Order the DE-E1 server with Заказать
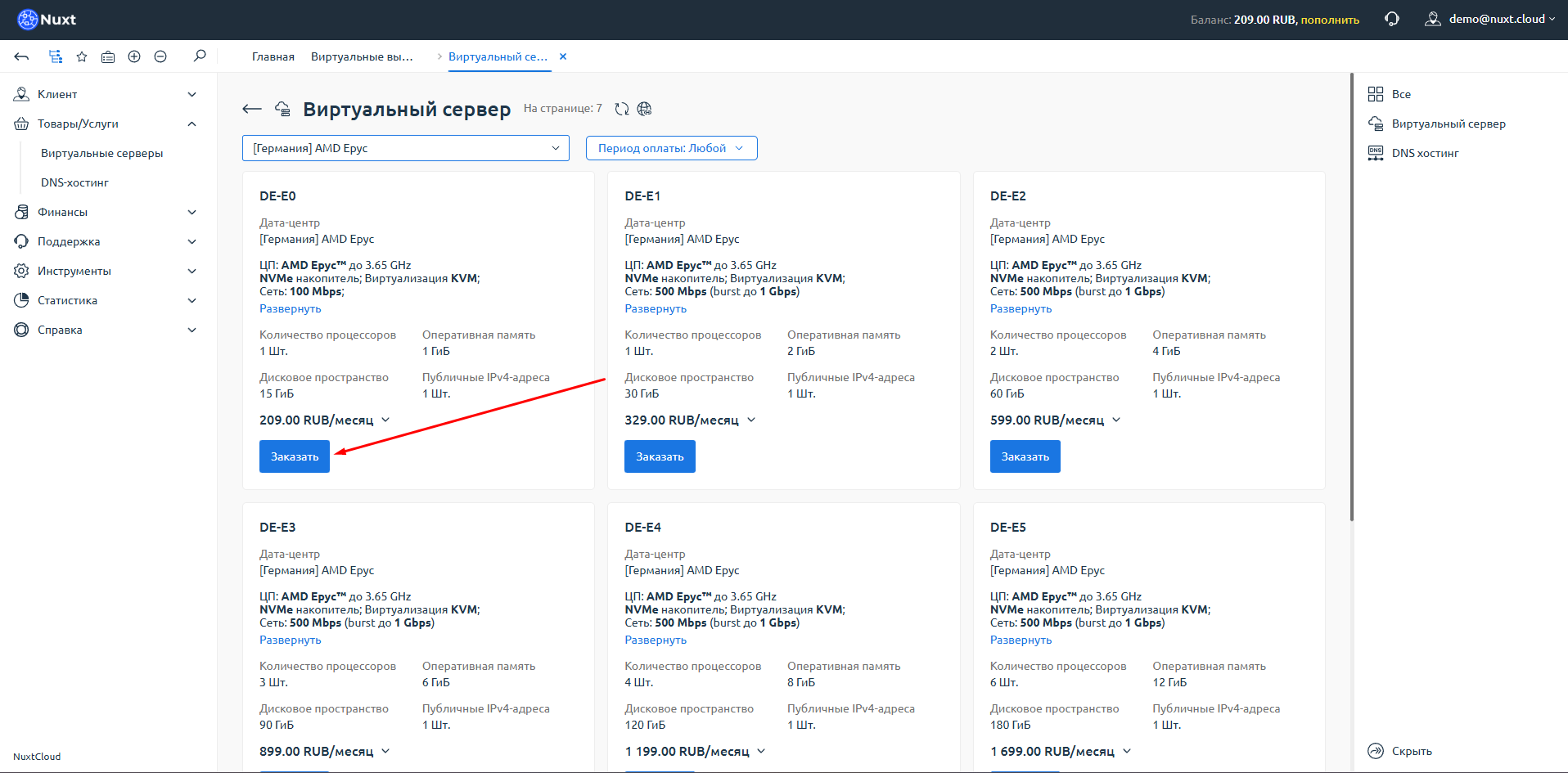The image size is (1568, 773). (660, 456)
